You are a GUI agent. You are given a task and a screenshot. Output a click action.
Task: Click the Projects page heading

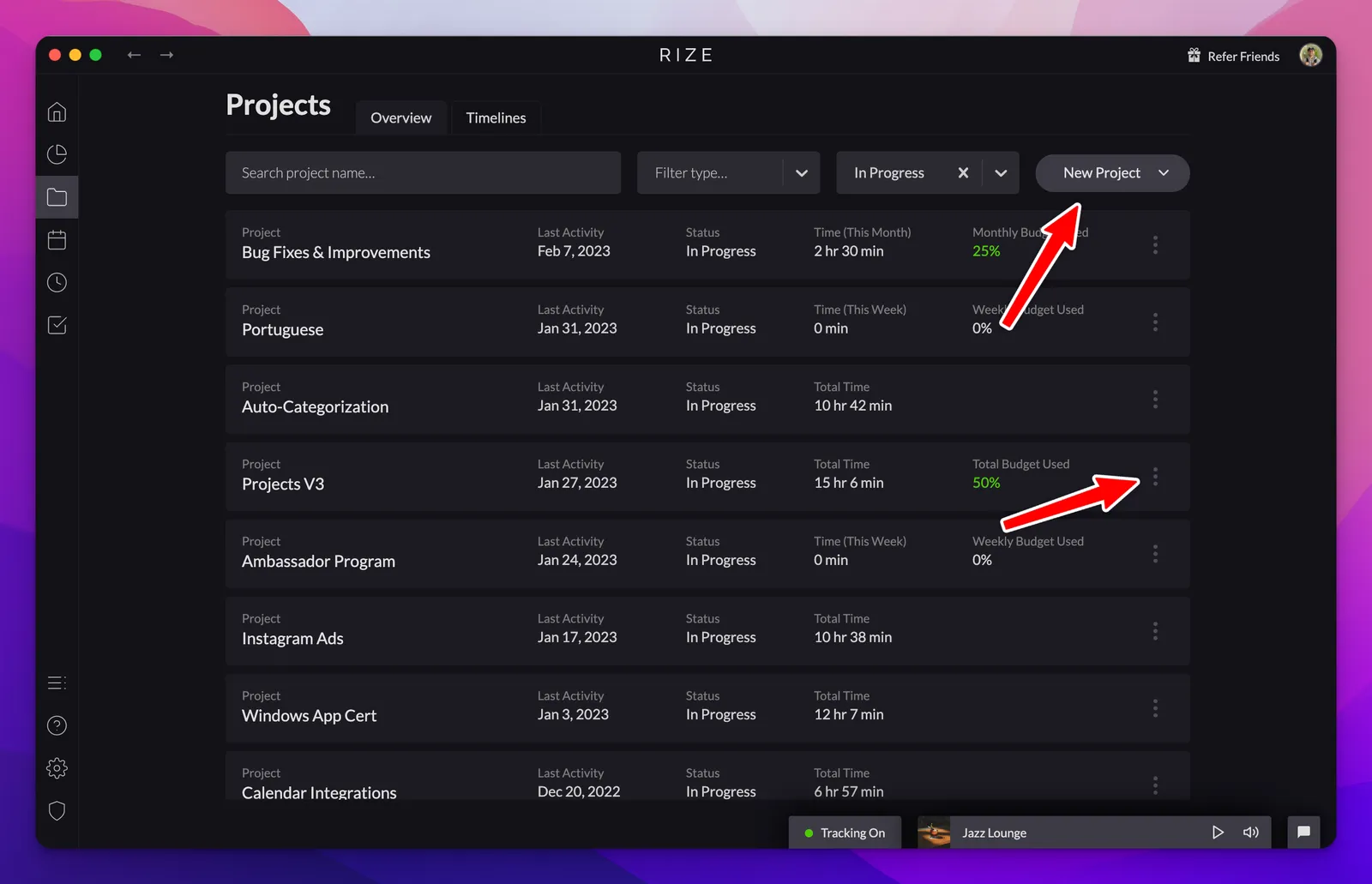(278, 105)
